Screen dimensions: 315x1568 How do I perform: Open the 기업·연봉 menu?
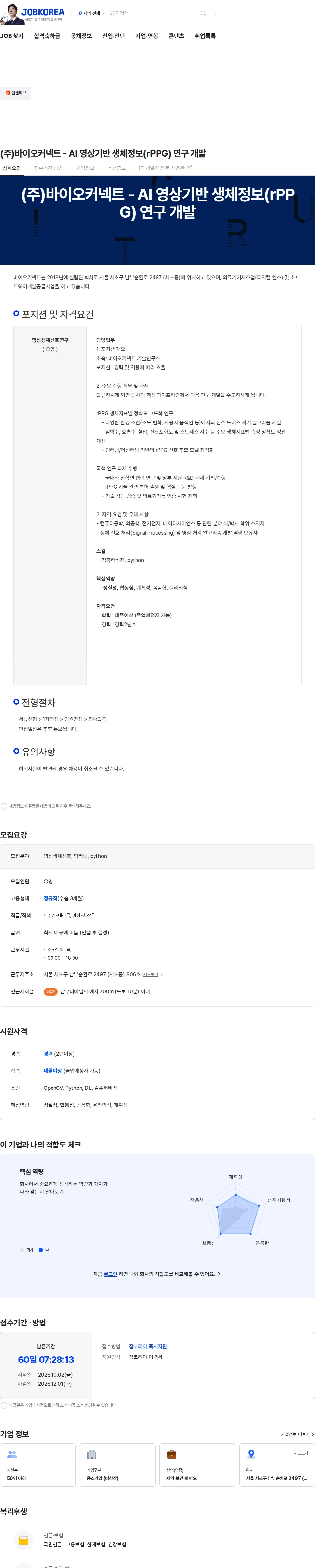pyautogui.click(x=147, y=36)
